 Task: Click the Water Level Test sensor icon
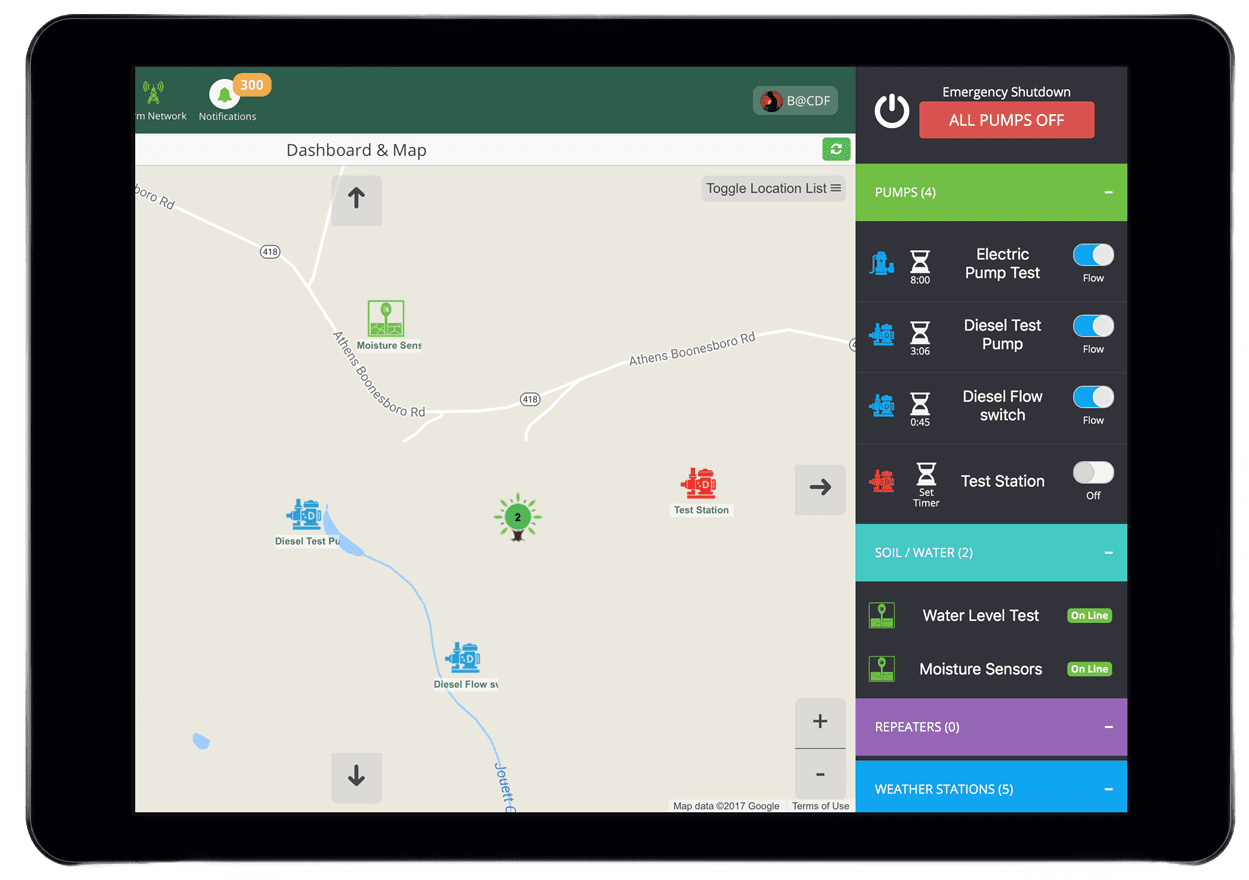click(882, 615)
